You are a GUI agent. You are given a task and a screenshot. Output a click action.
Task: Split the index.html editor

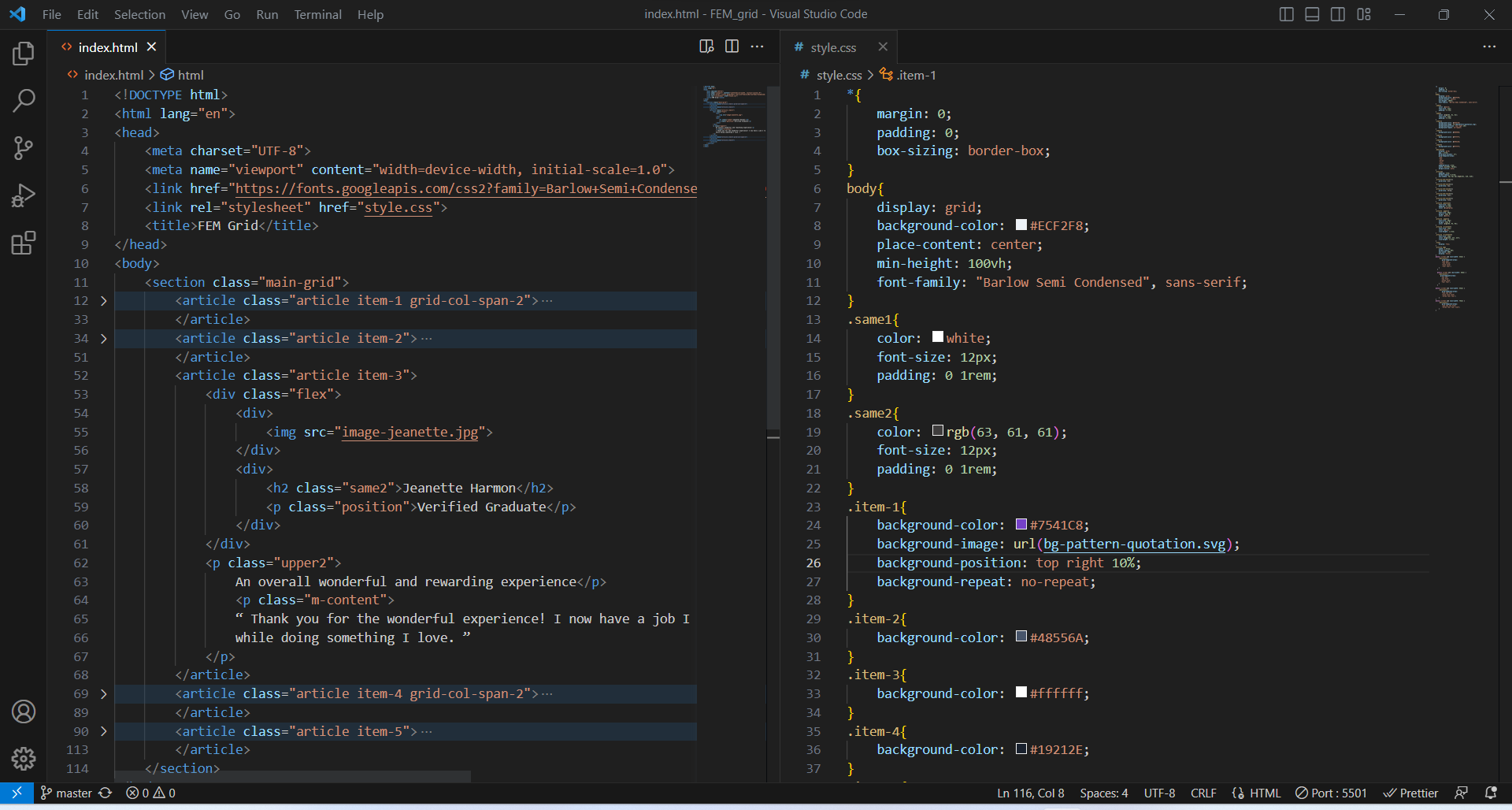(x=732, y=46)
